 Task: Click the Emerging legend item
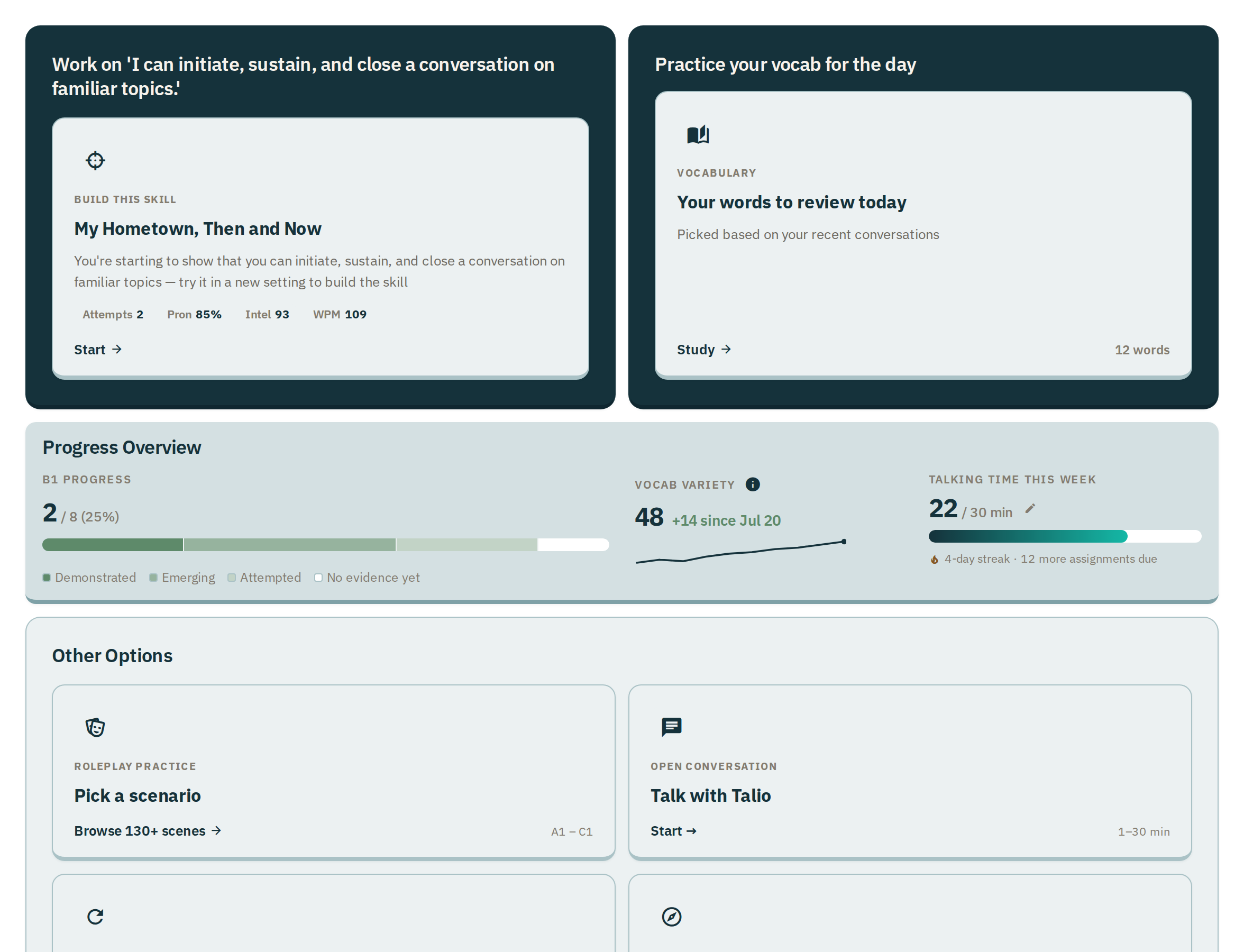(182, 578)
